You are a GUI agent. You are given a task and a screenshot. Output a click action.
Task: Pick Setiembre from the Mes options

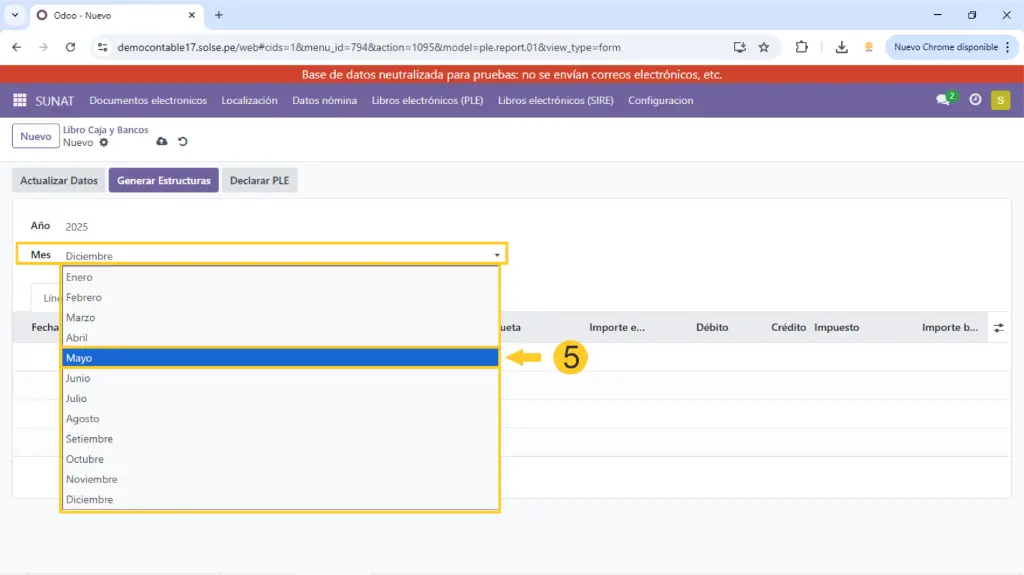279,439
